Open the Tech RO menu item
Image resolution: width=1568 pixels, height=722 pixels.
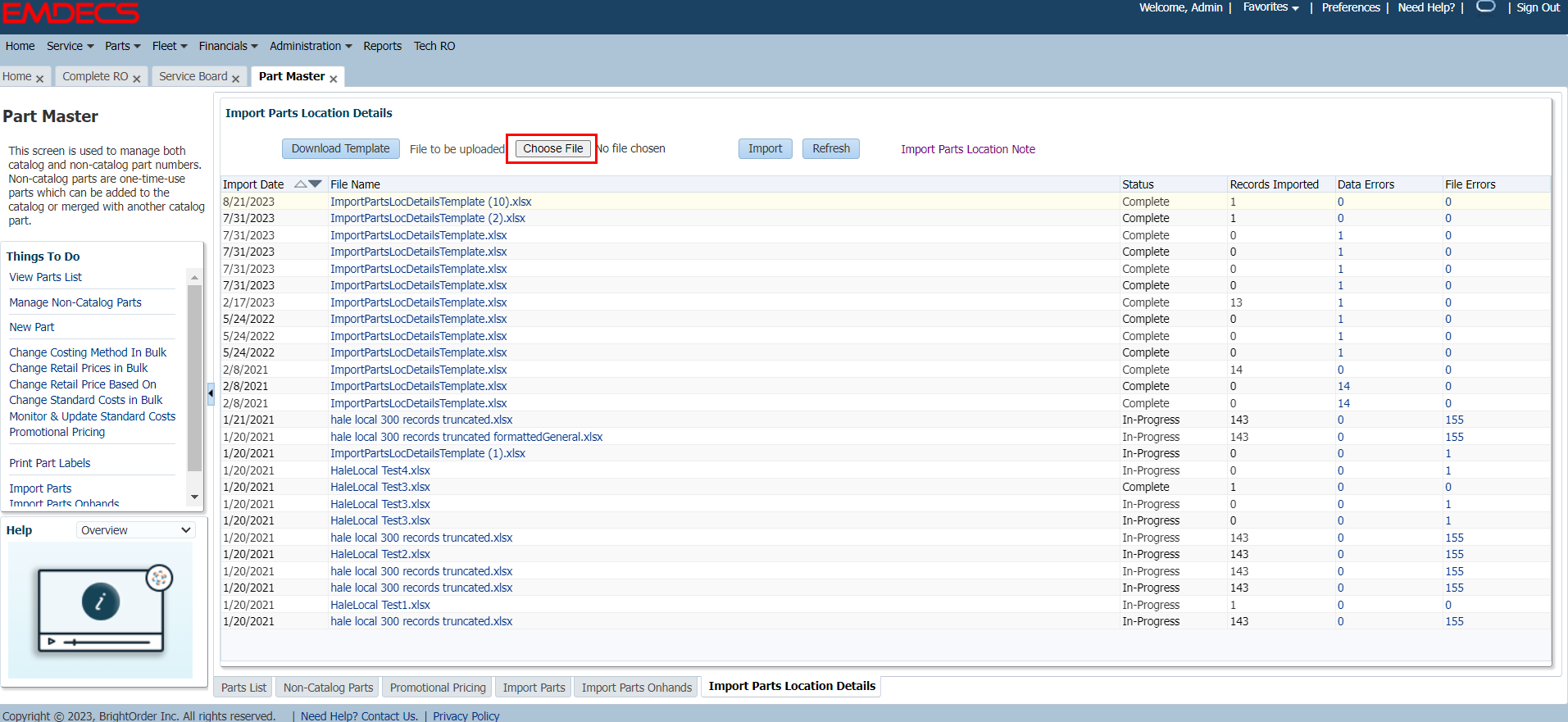[434, 46]
